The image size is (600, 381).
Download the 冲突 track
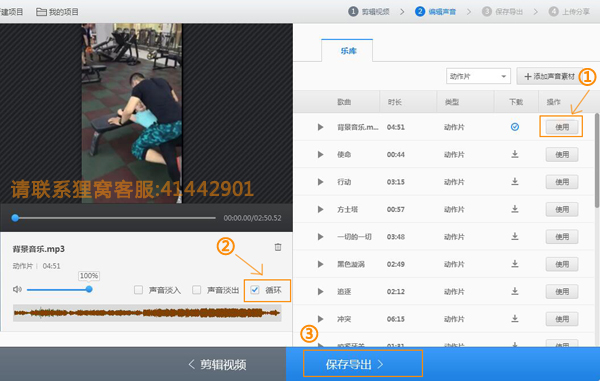(x=515, y=319)
